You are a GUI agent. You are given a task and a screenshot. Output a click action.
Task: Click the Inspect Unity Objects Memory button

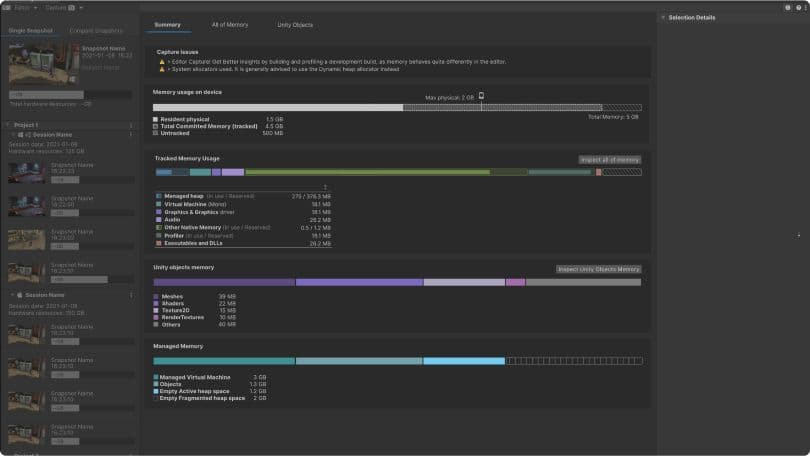[598, 269]
